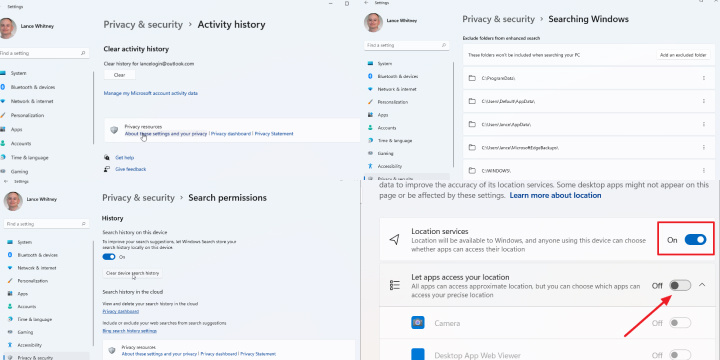Open Gaming icon in Search permissions sidebar
Viewport: 720px width, 360px height.
[x=10, y=332]
